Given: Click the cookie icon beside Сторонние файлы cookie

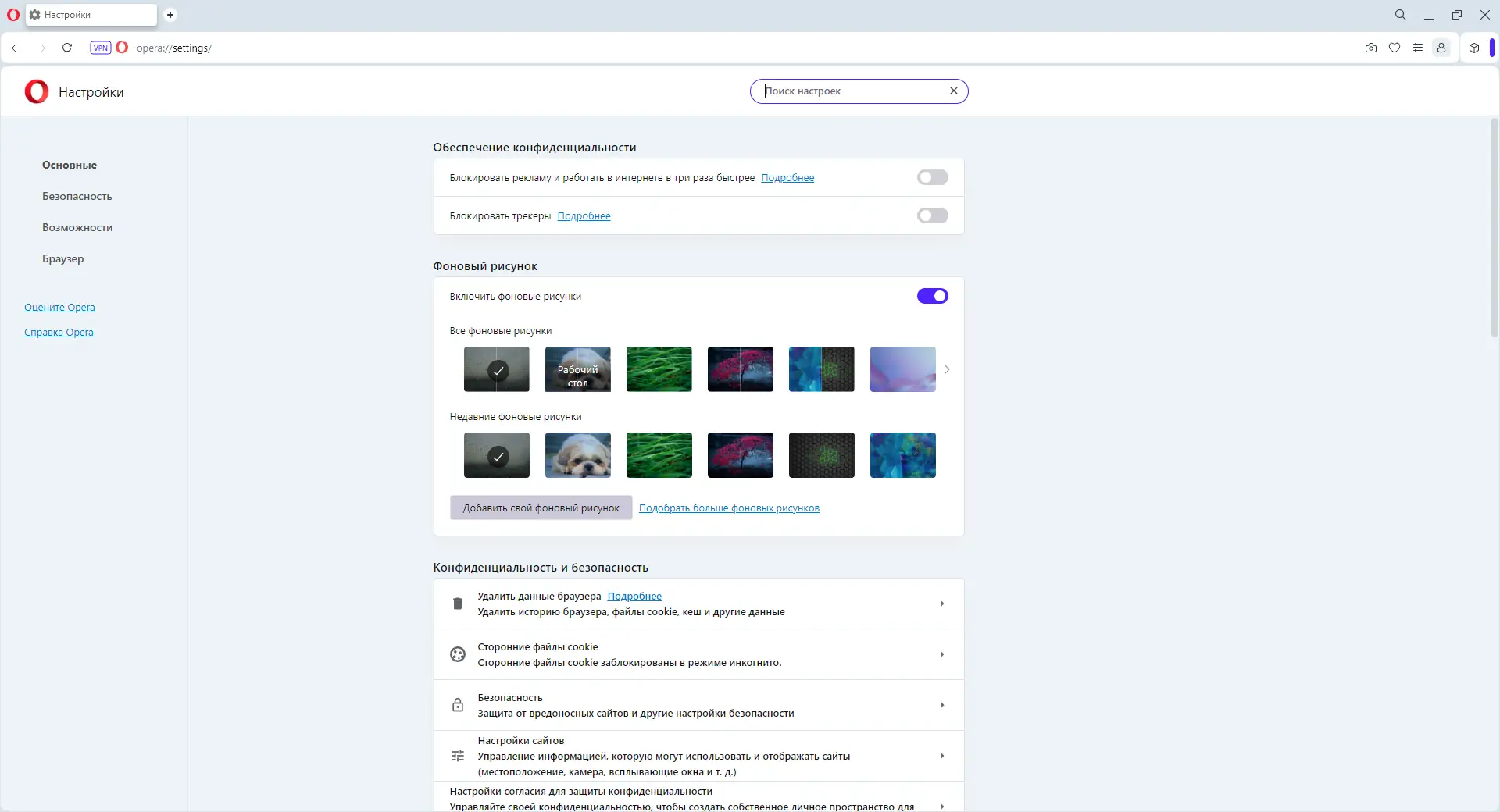Looking at the screenshot, I should (458, 654).
